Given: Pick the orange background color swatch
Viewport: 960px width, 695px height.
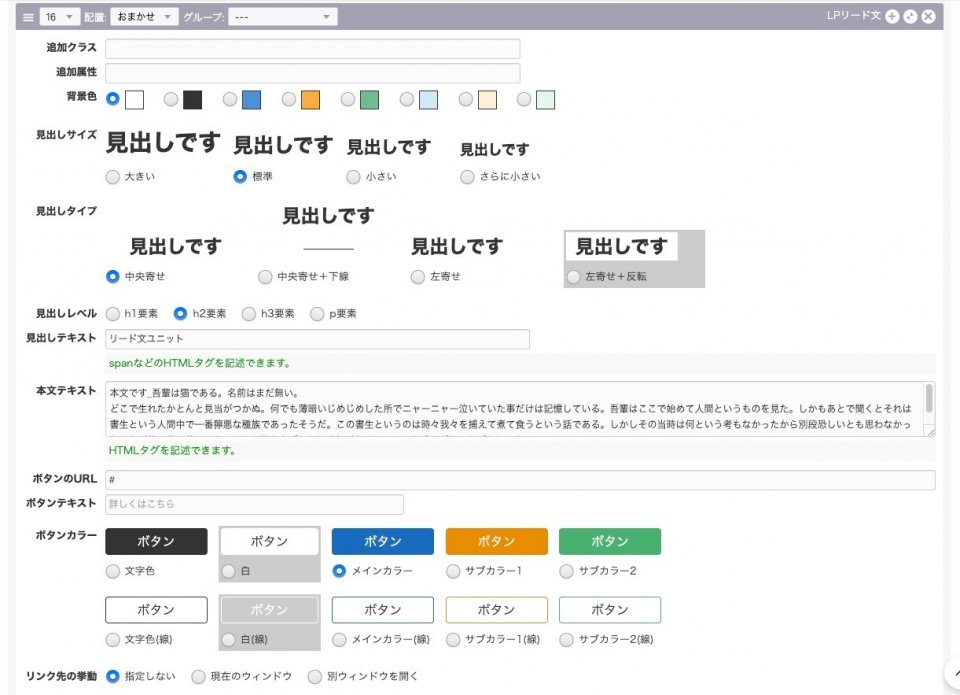Looking at the screenshot, I should (310, 100).
